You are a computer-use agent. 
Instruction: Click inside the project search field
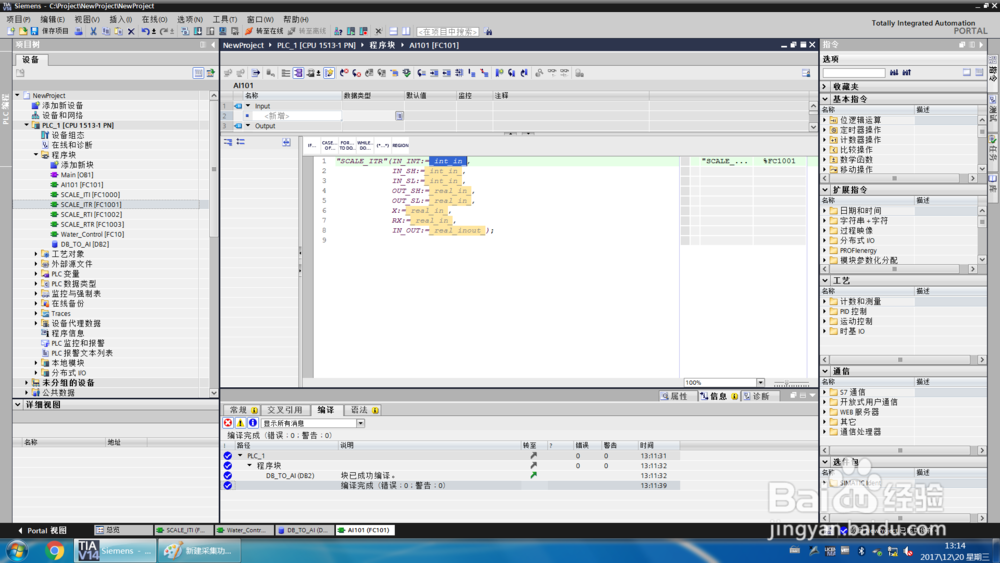click(447, 31)
